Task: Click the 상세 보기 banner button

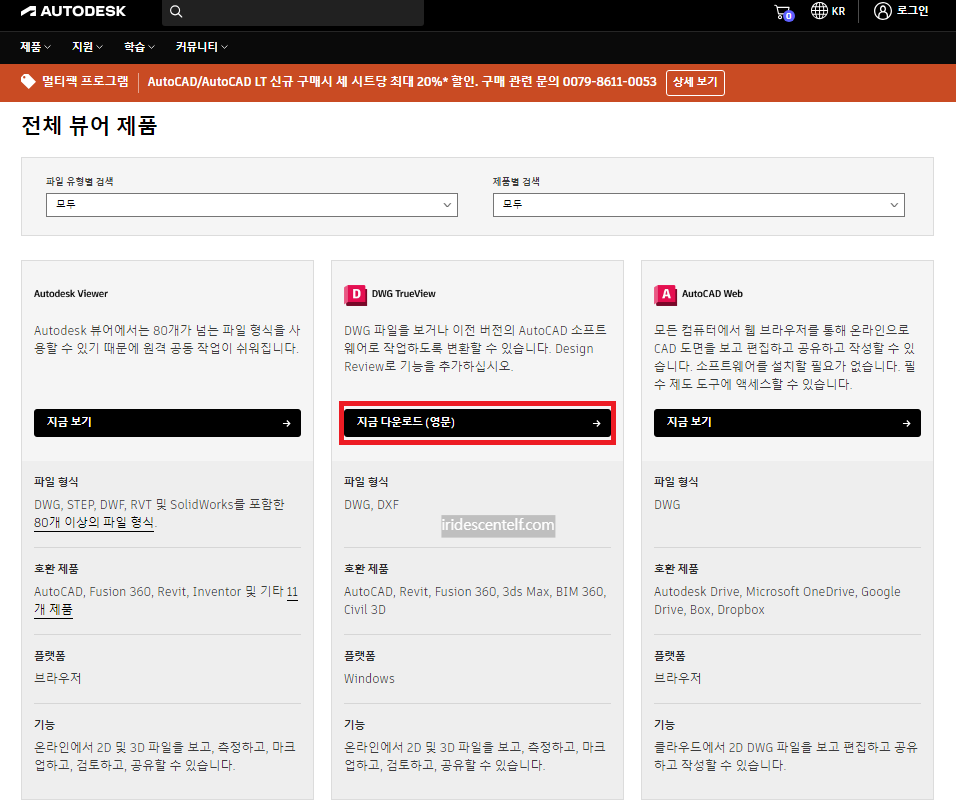Action: (x=695, y=82)
